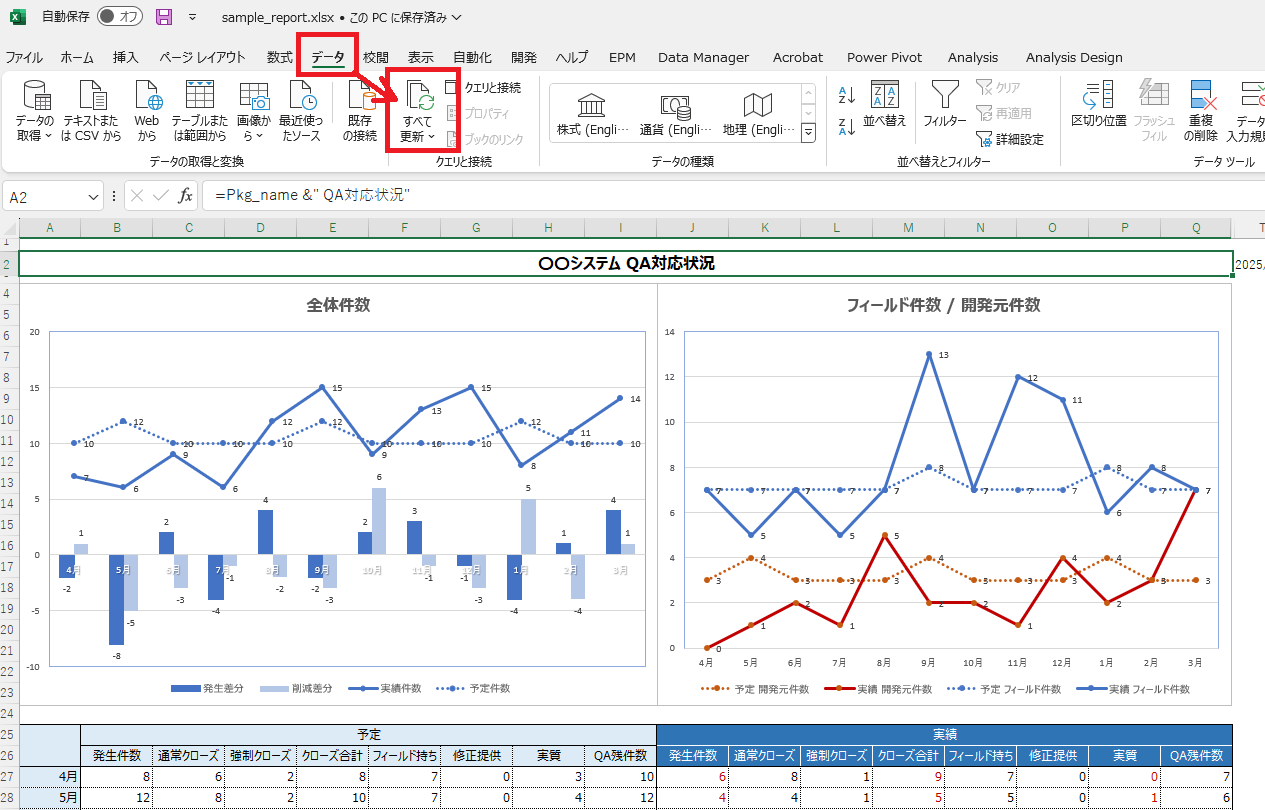Open Name Box dropdown arrow
Viewport: 1265px width, 810px height.
pyautogui.click(x=94, y=197)
